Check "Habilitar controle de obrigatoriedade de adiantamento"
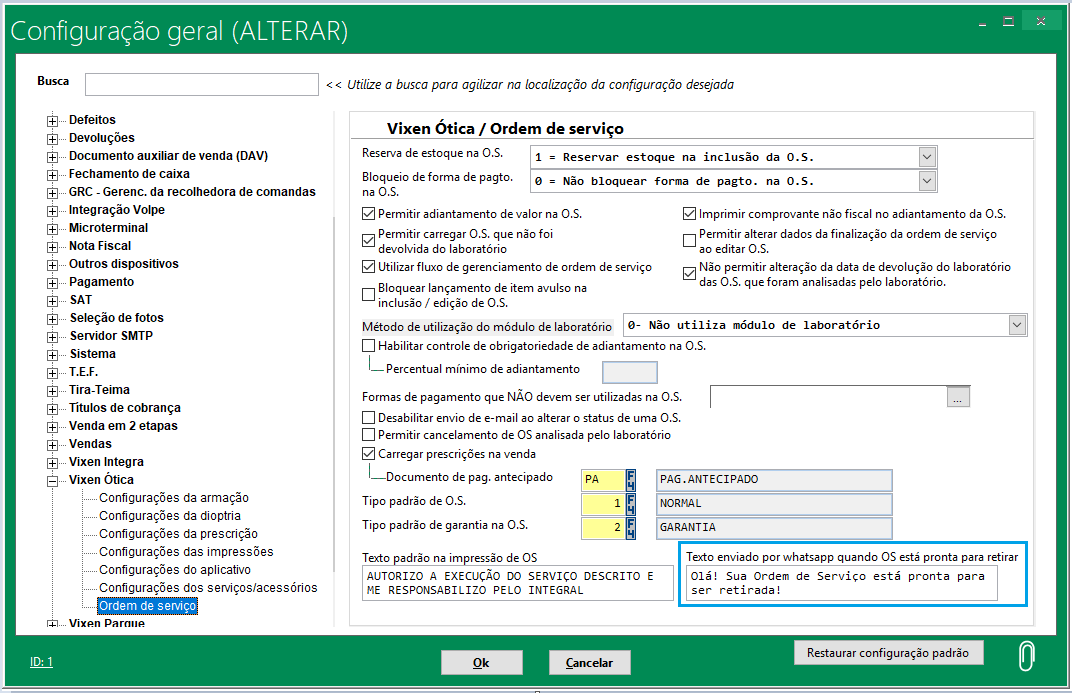 click(368, 345)
